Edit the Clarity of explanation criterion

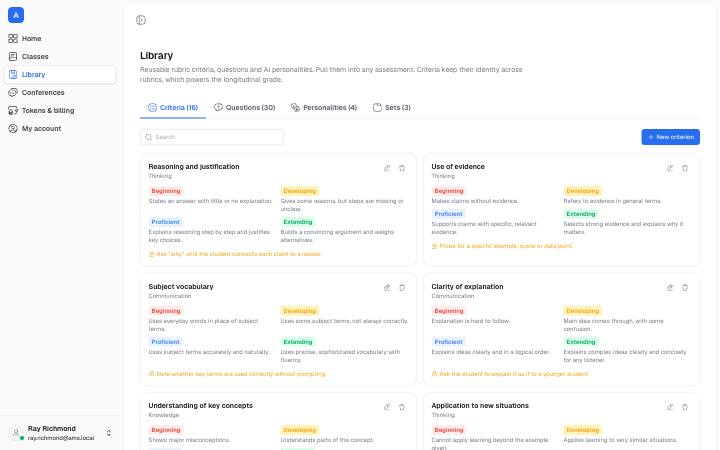tap(670, 287)
